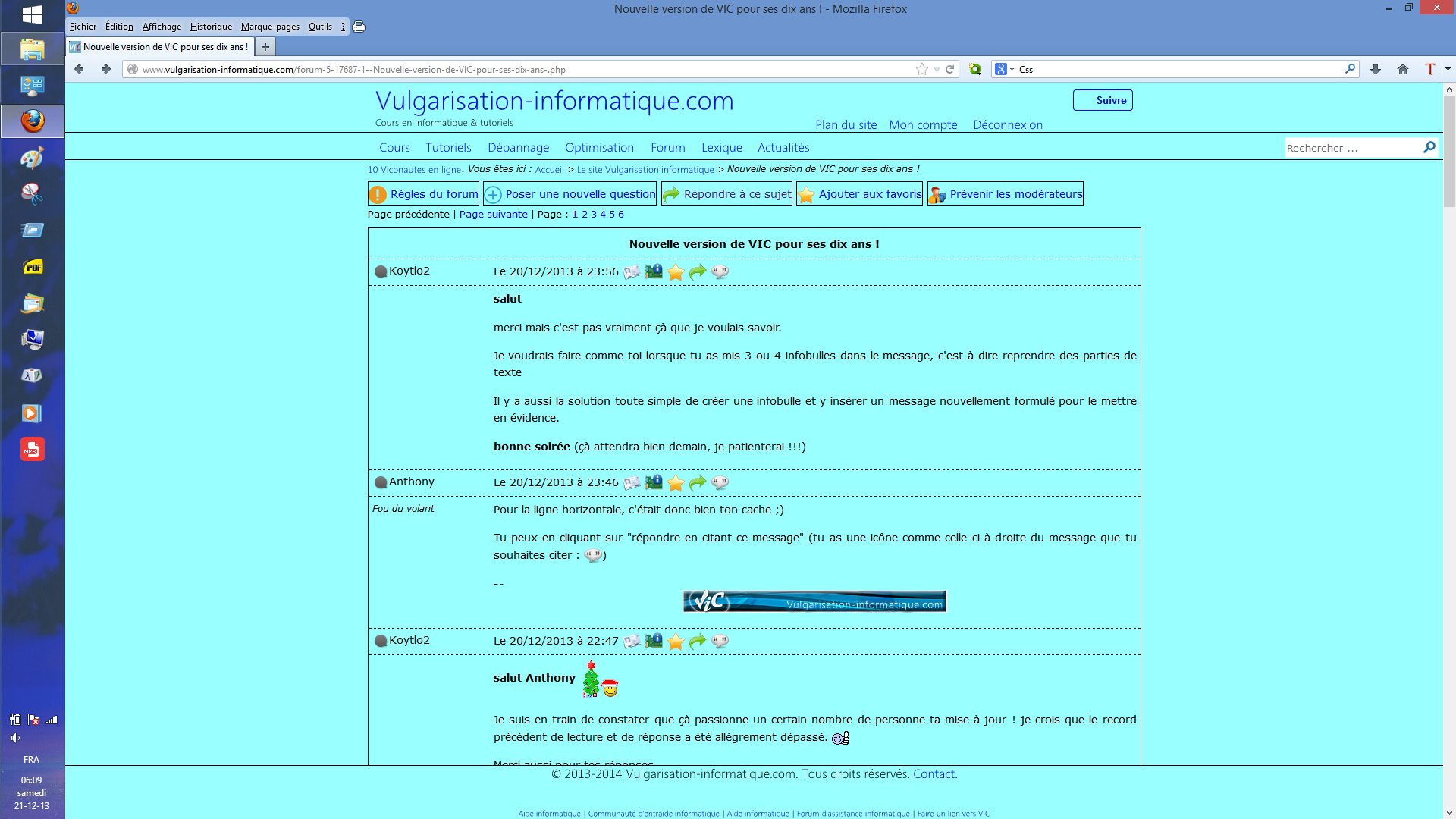Screen dimensions: 1456x819
Task: Open the URL bar history dropdown
Action: coord(937,69)
